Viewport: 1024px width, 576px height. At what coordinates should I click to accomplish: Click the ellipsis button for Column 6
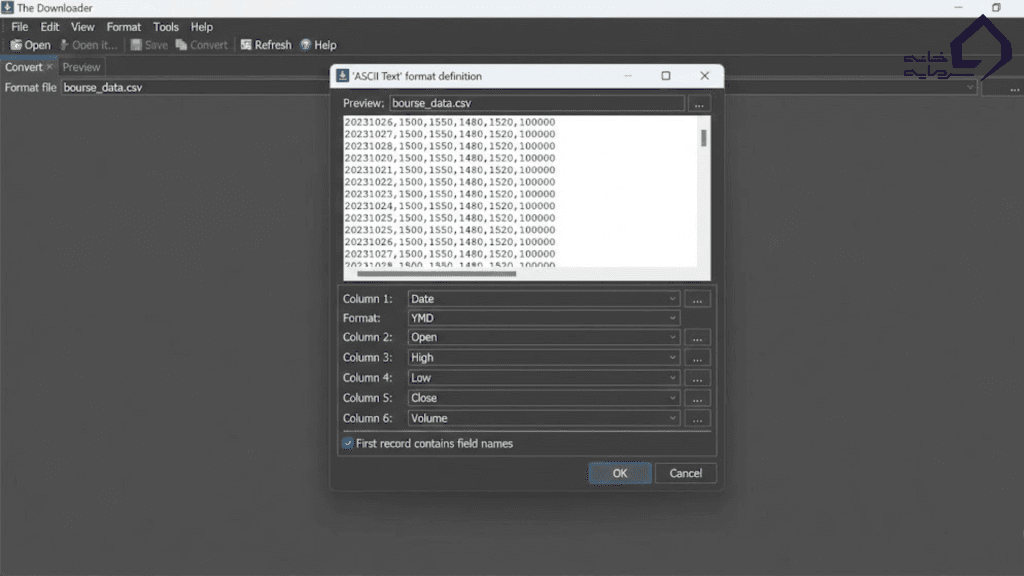click(x=699, y=419)
